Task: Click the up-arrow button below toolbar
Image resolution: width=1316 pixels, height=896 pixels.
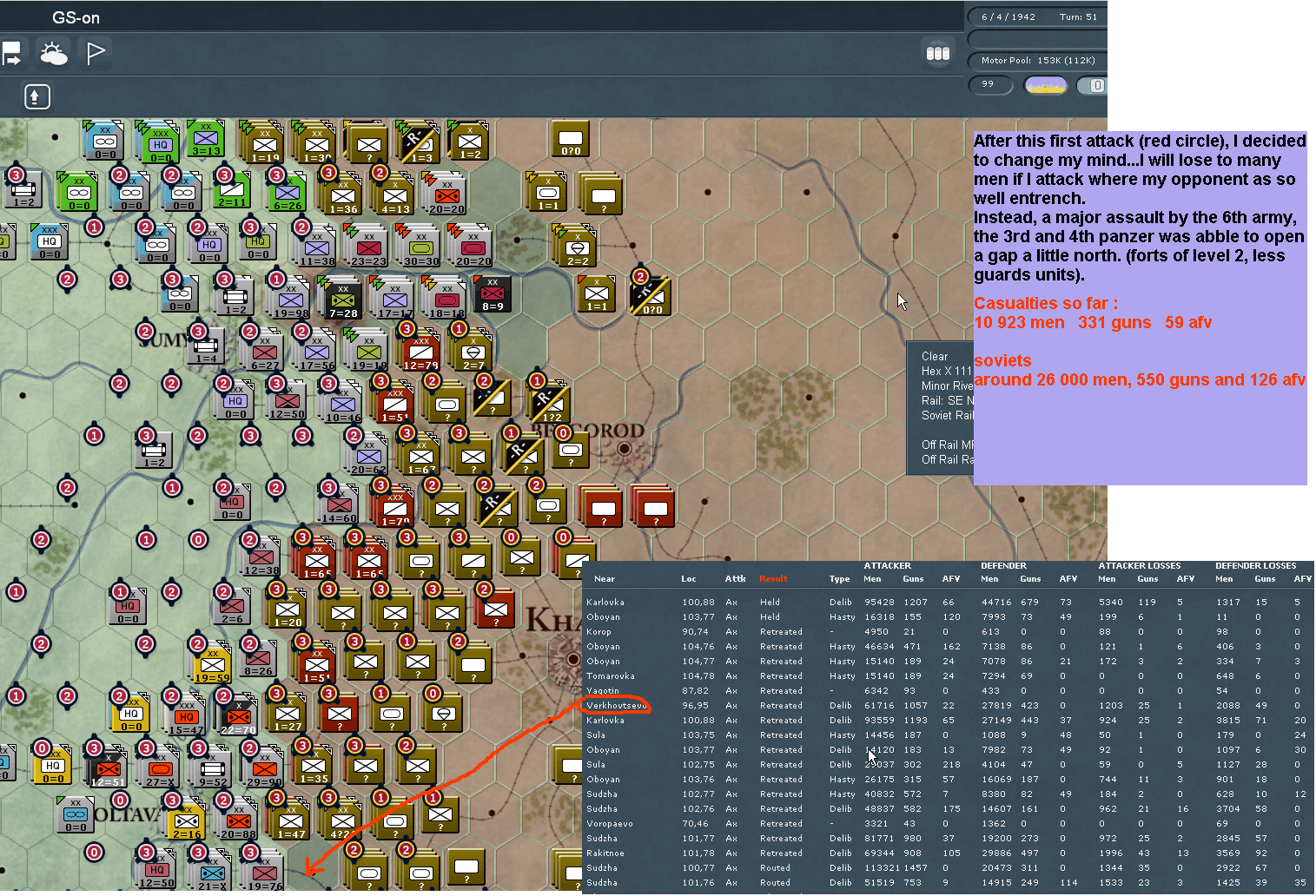Action: click(36, 96)
